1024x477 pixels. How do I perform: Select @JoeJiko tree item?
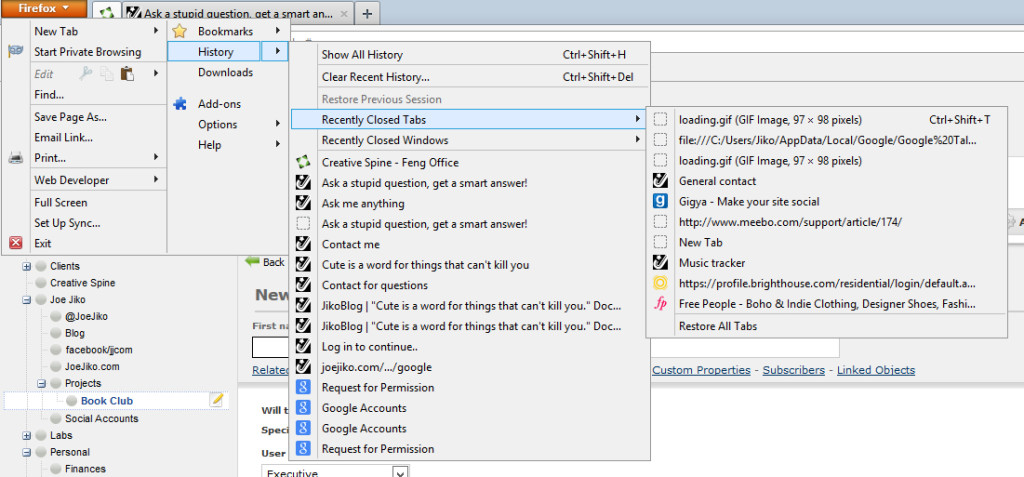coord(86,316)
